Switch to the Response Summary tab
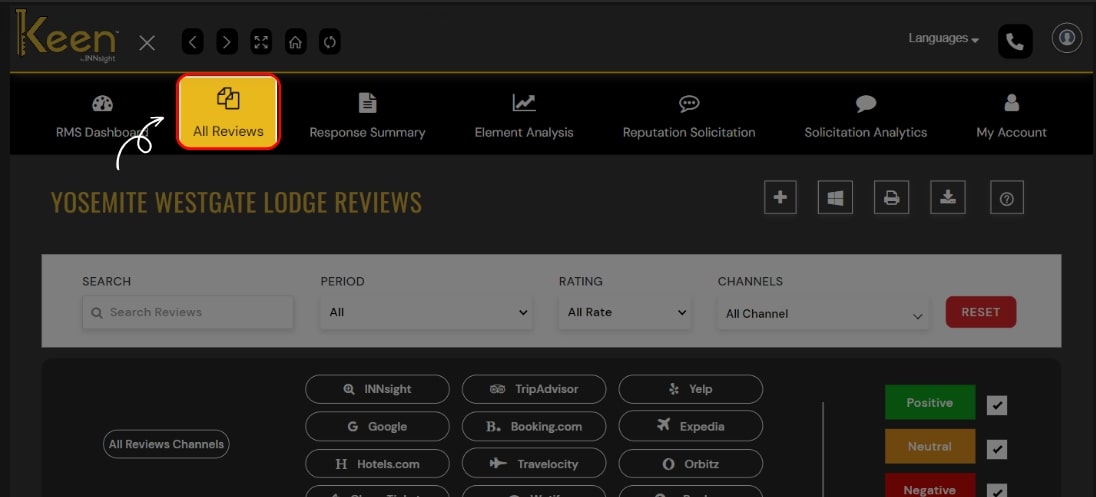The height and width of the screenshot is (497, 1096). [367, 115]
